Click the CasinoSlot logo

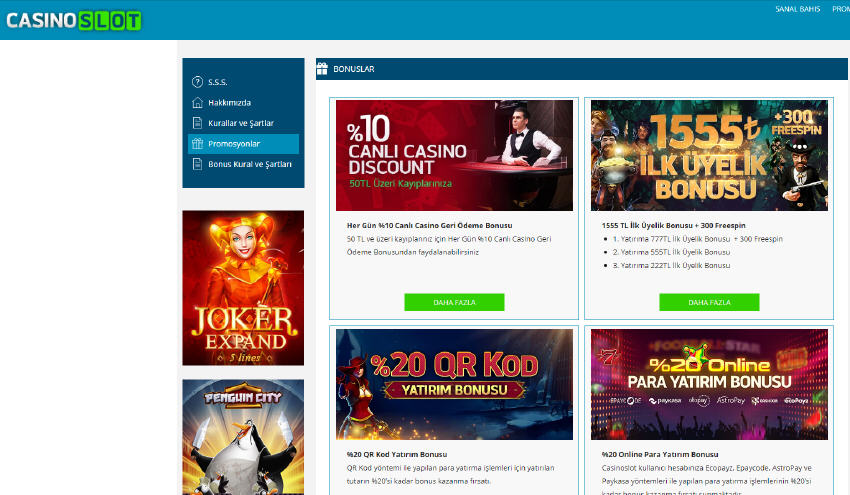[x=74, y=20]
